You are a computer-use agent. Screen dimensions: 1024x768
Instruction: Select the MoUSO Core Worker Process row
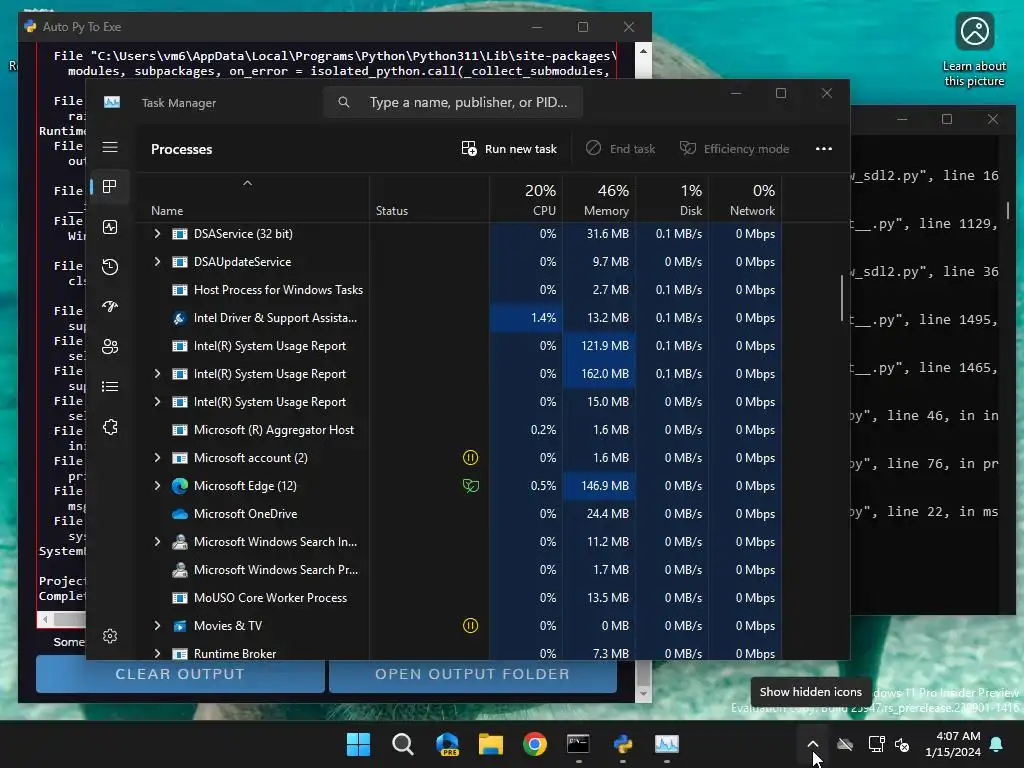pyautogui.click(x=459, y=598)
